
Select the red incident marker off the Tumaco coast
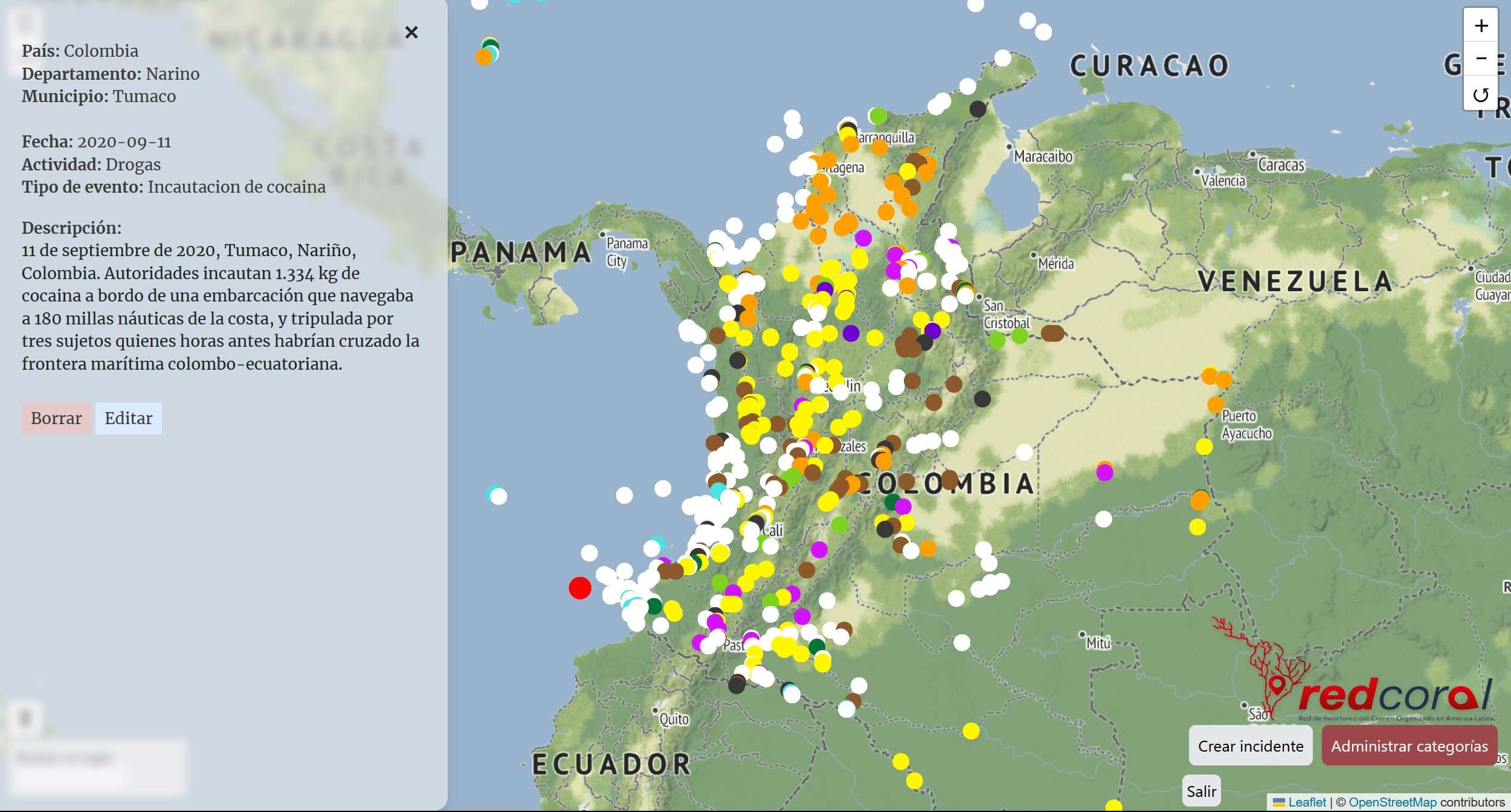580,588
